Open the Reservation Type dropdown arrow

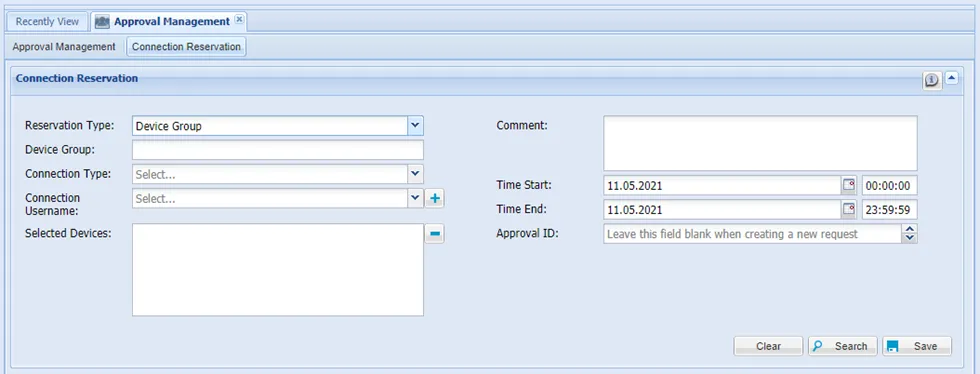click(x=416, y=126)
